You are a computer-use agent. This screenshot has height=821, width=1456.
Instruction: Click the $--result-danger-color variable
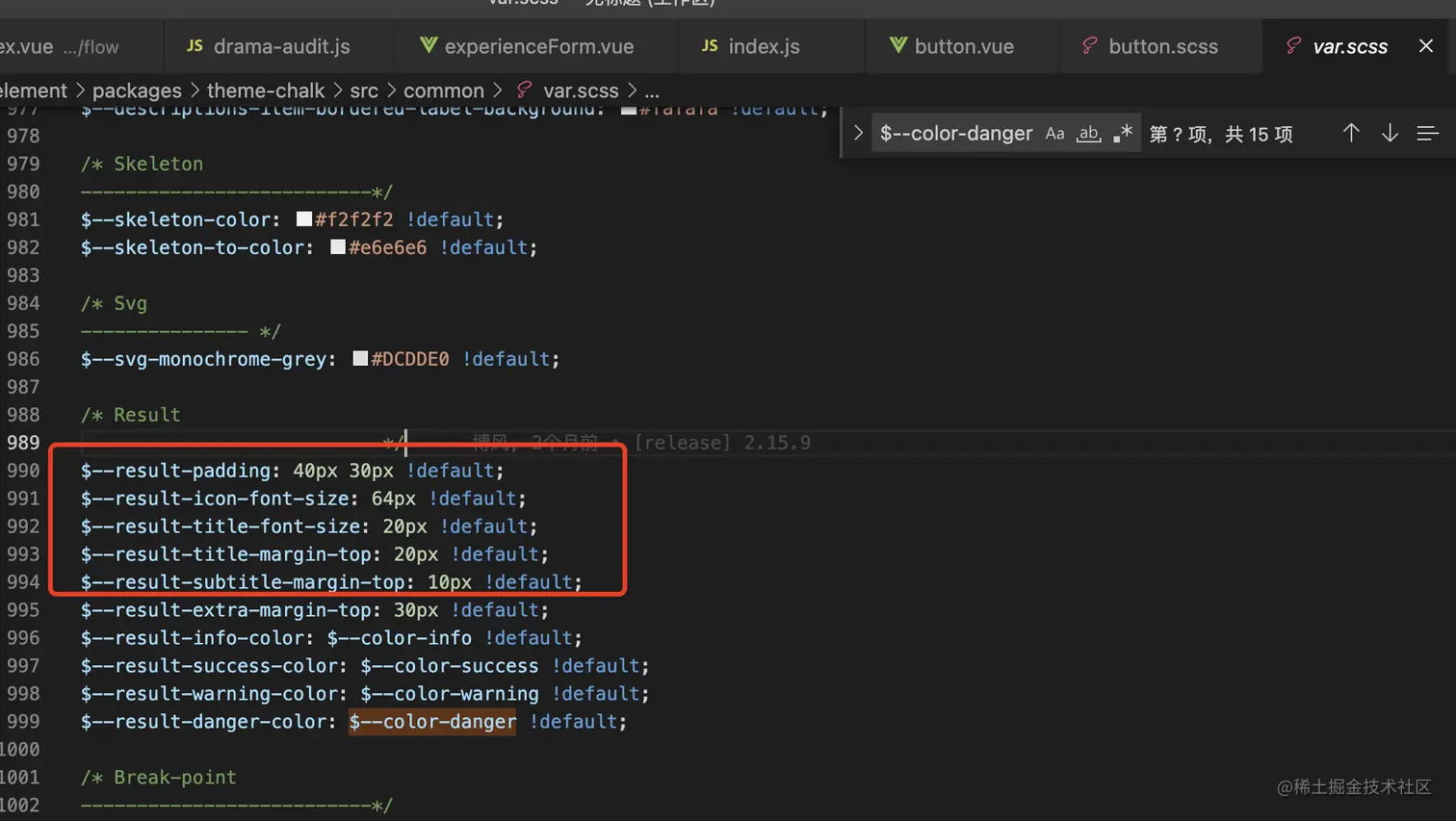pyautogui.click(x=203, y=722)
